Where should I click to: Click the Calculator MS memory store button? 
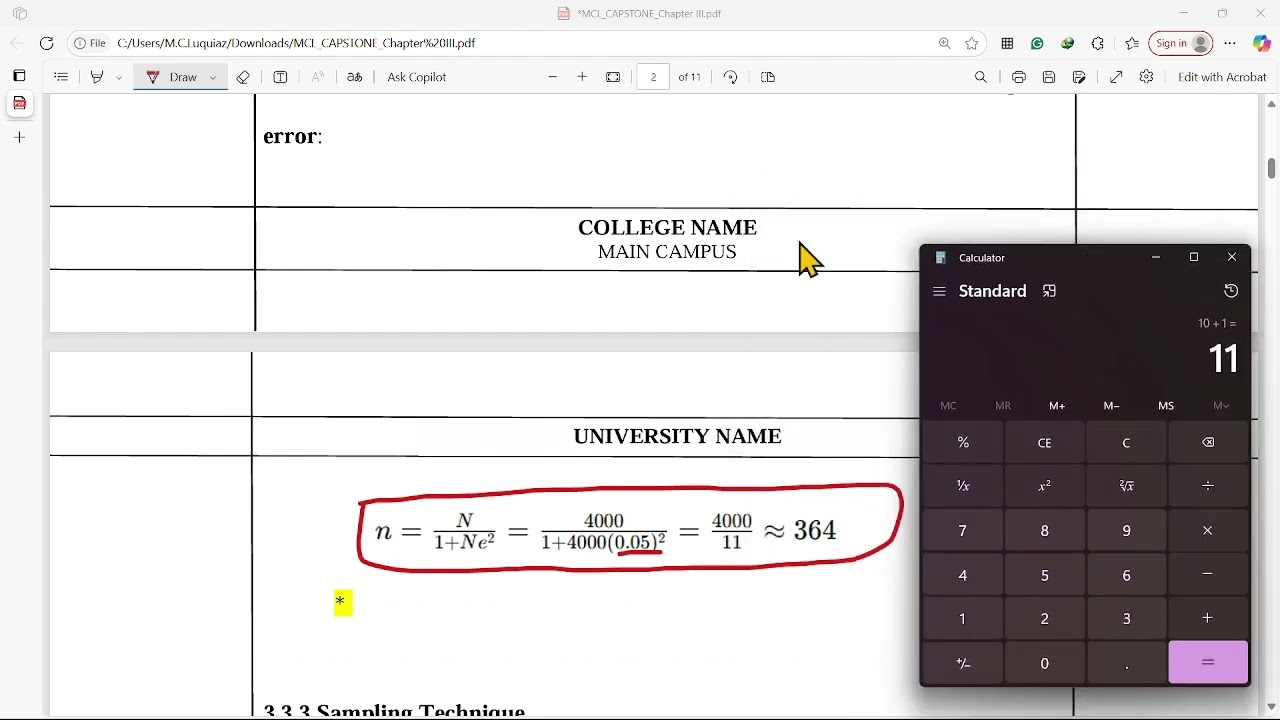click(1166, 406)
